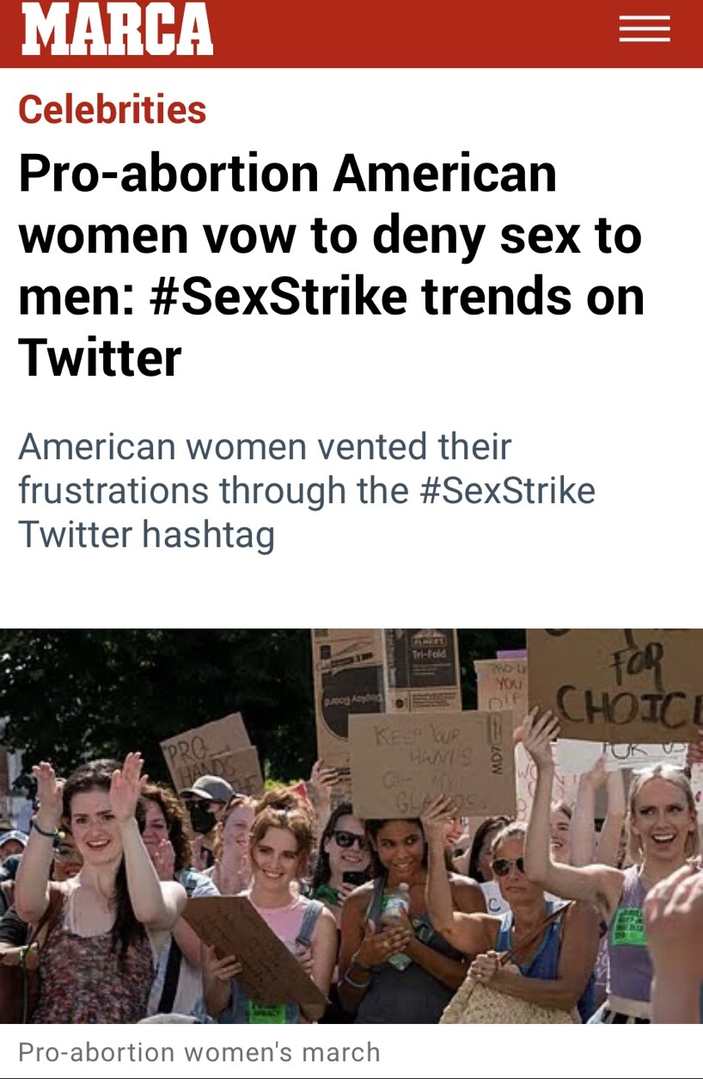Click the "KEEP YOUR HANDS" cardboard sign

pyautogui.click(x=417, y=762)
